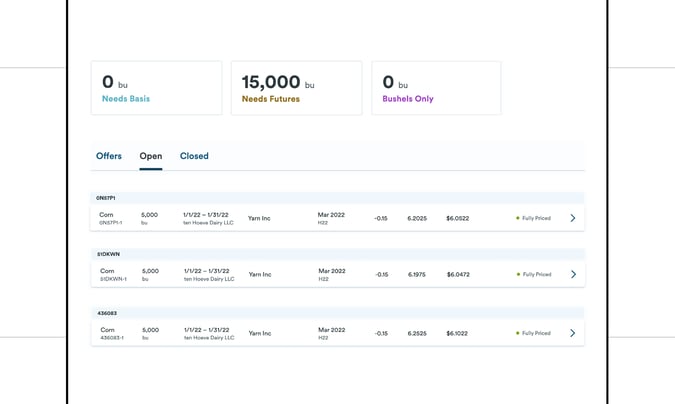Click Fully Priced status on S1DKWN row
The width and height of the screenshot is (675, 404).
coord(534,274)
